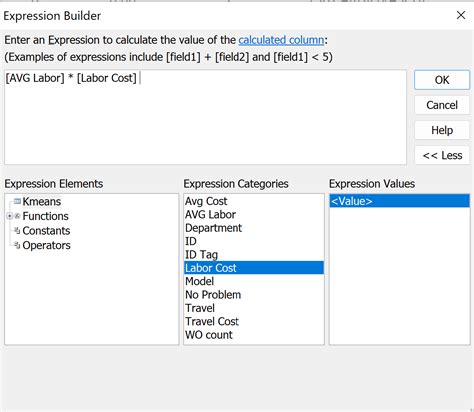Select the Travel category

254,308
